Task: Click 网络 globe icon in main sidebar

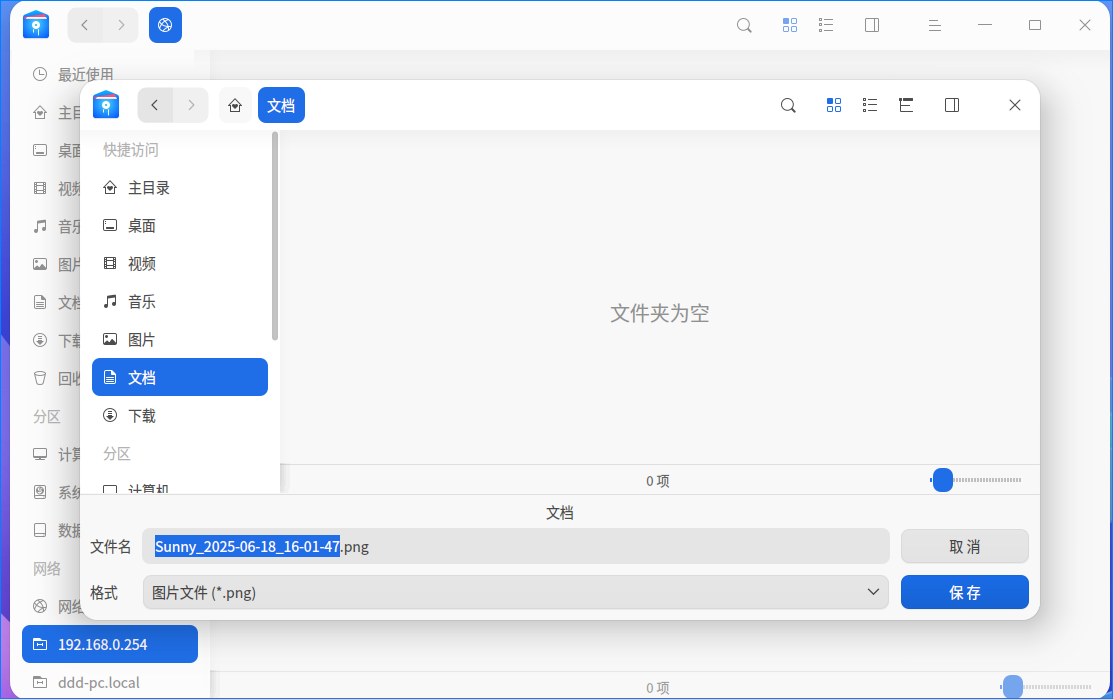Action: 40,606
